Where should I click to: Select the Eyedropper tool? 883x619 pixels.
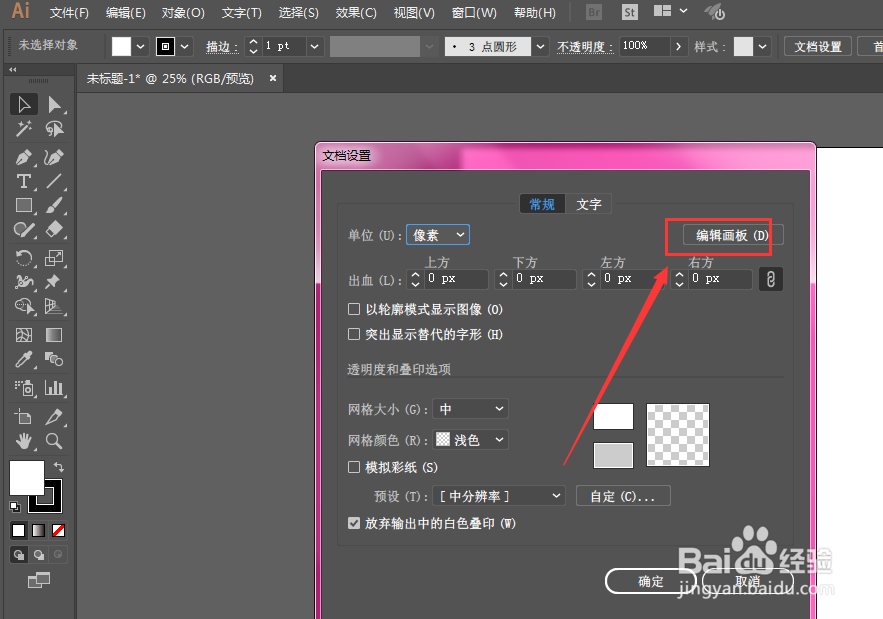click(x=24, y=359)
